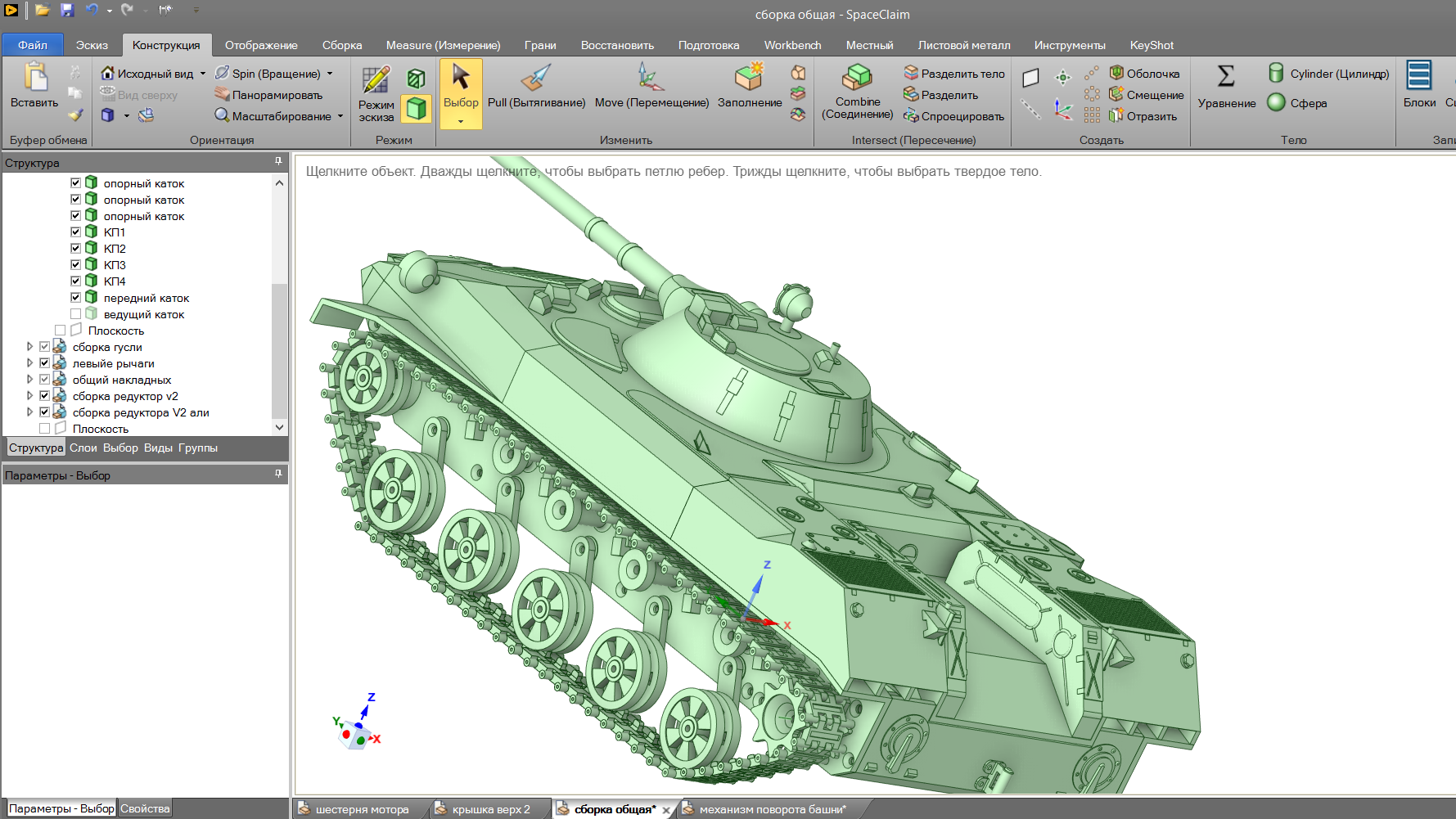
Task: Open the Исходный вид dropdown arrow
Action: [x=203, y=74]
